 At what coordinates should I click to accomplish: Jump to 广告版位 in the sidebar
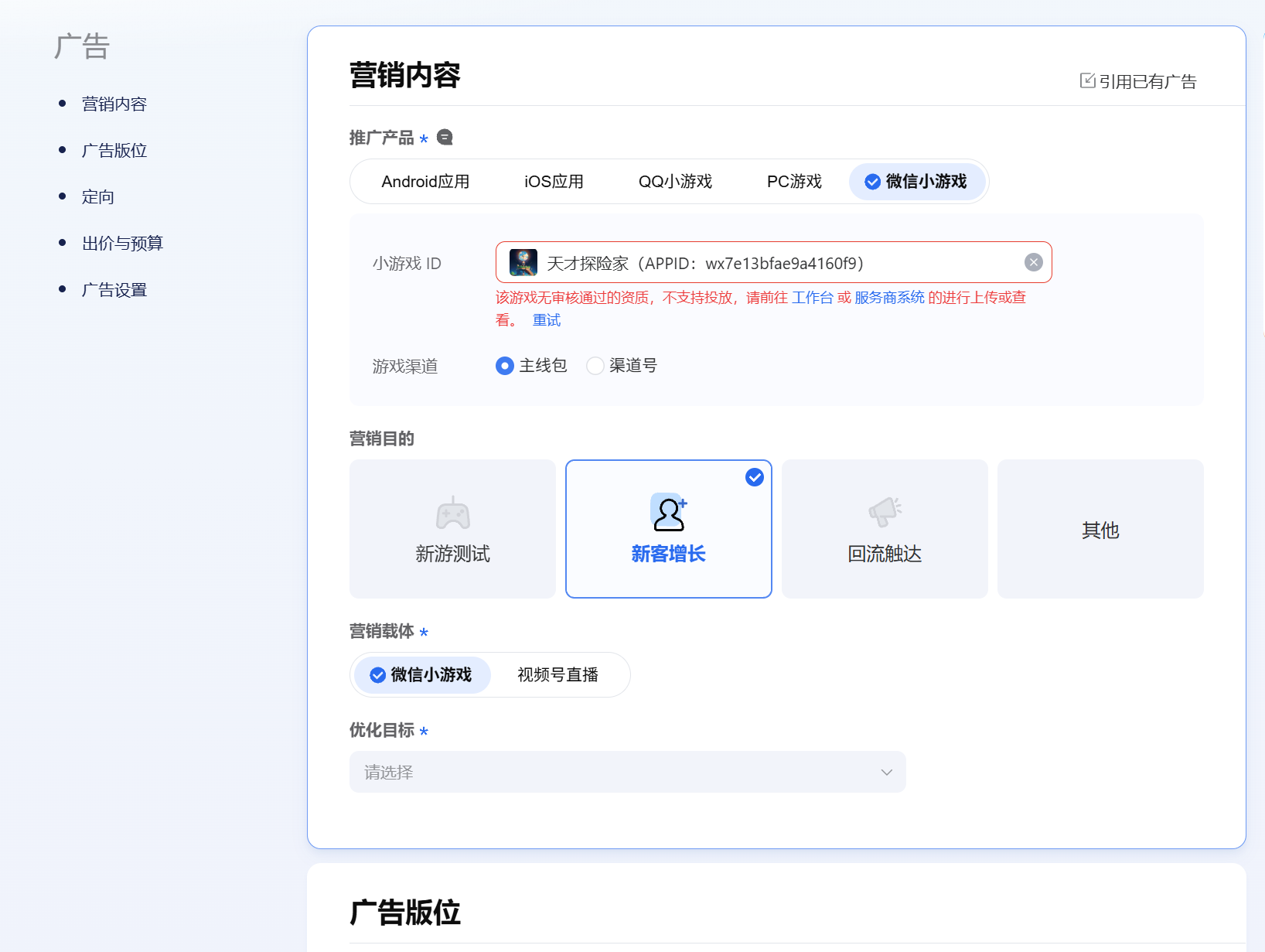tap(114, 151)
